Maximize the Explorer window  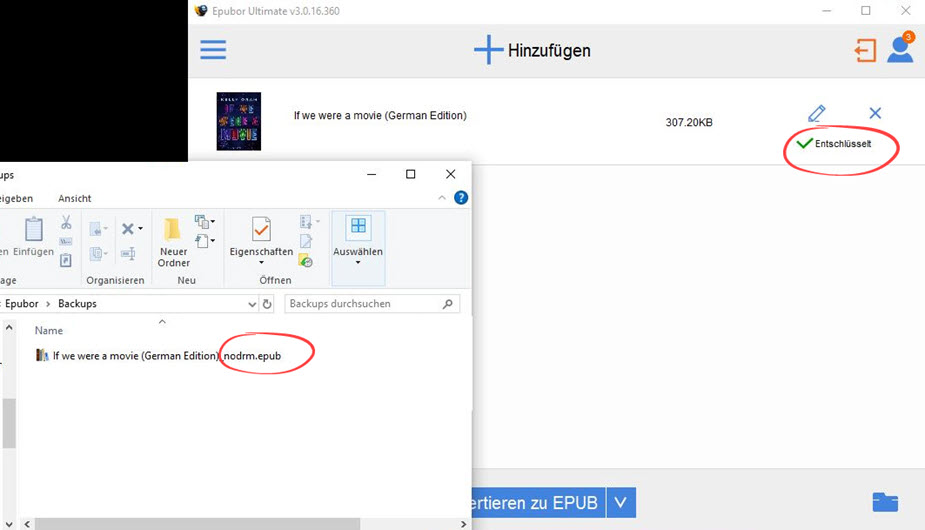pos(411,174)
